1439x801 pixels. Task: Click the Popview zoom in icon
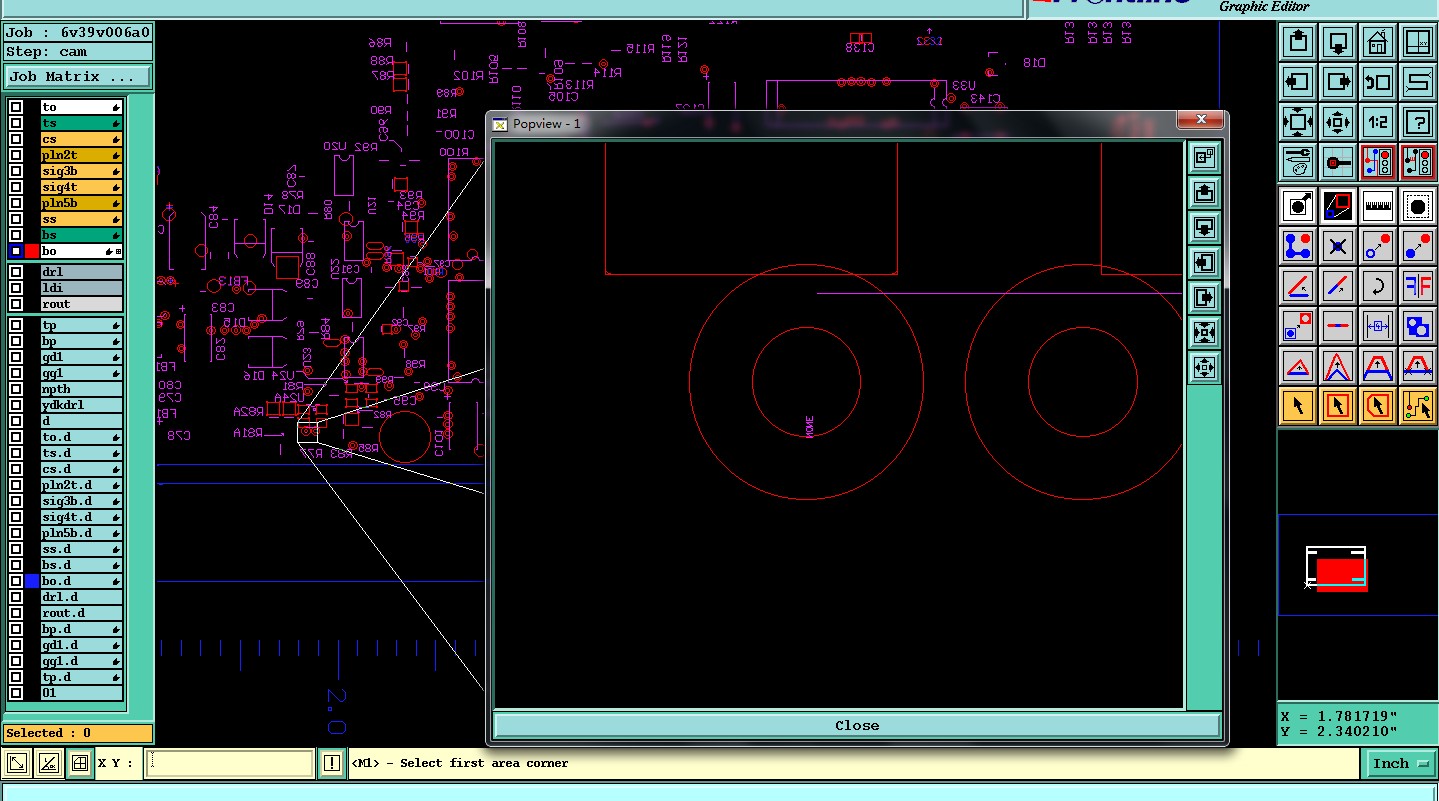[1205, 332]
